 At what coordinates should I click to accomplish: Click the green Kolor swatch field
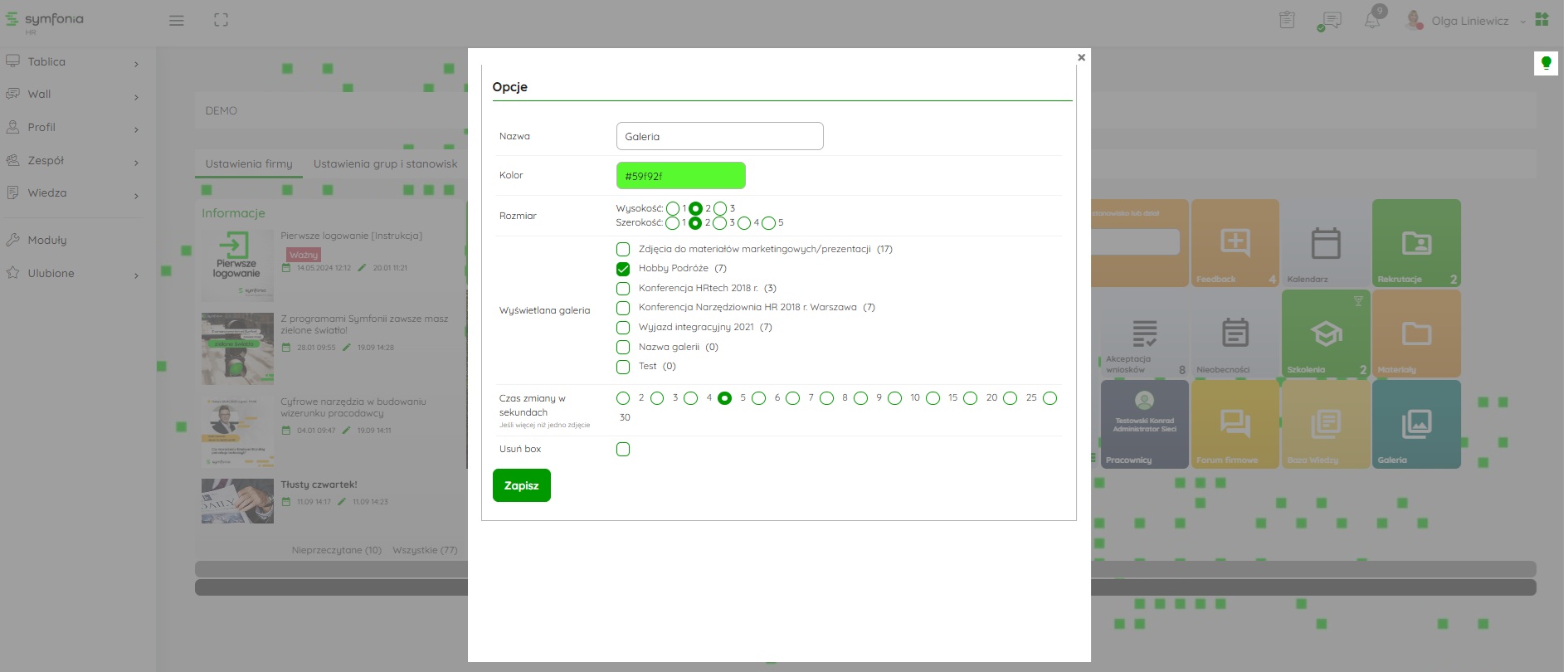680,176
